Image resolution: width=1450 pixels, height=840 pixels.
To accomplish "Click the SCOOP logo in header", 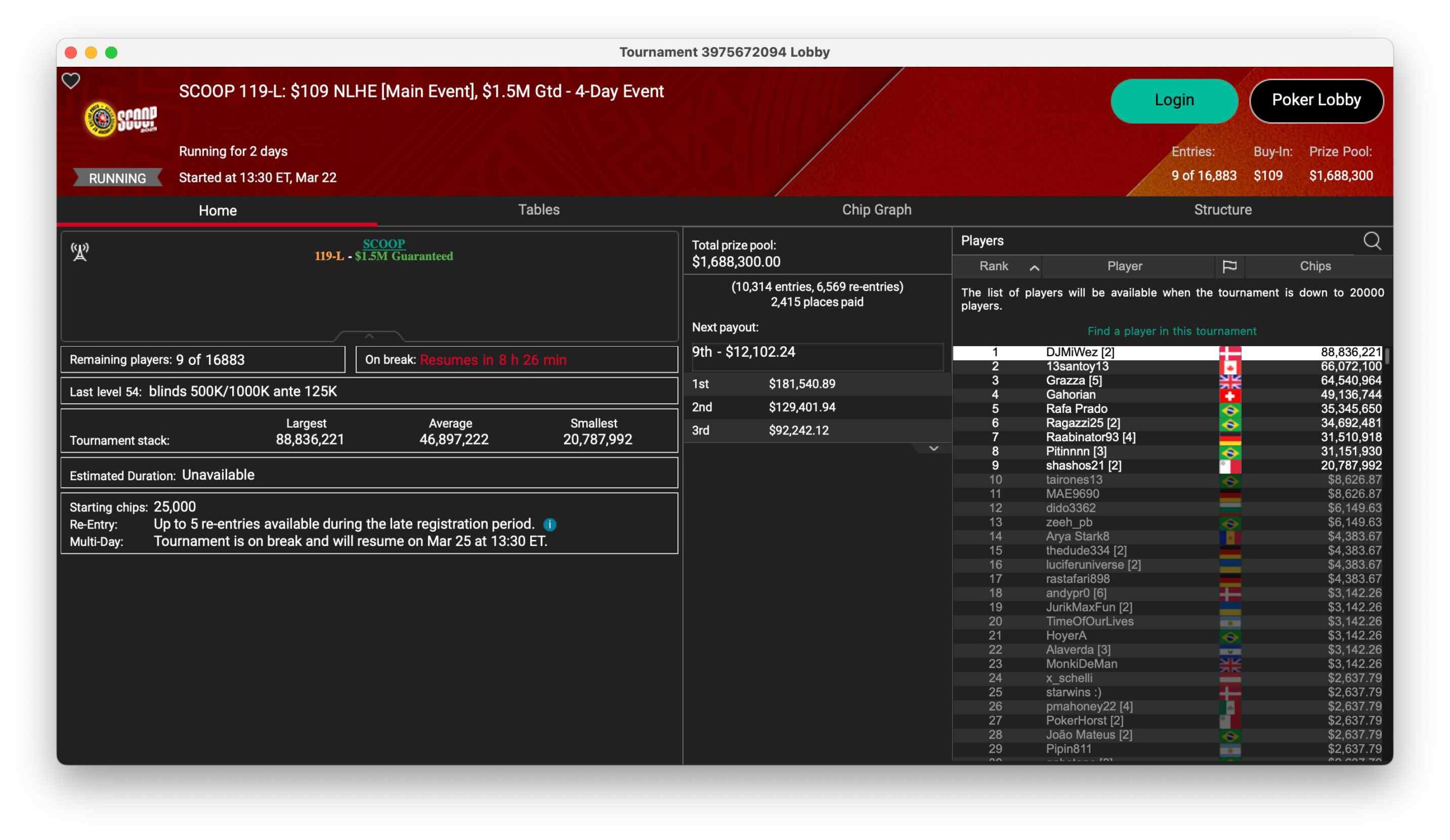I will tap(121, 119).
